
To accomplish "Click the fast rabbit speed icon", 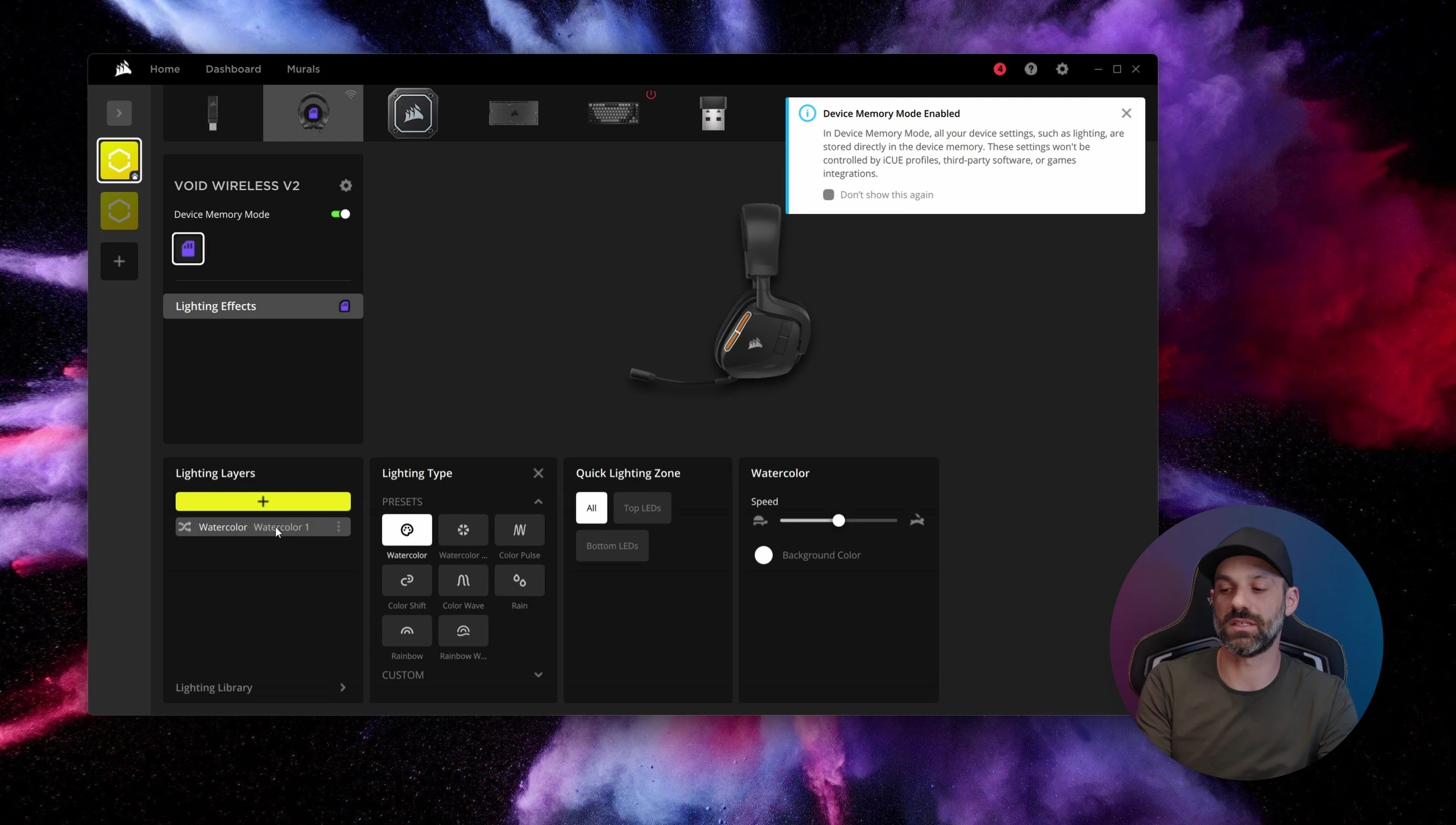I will coord(917,520).
